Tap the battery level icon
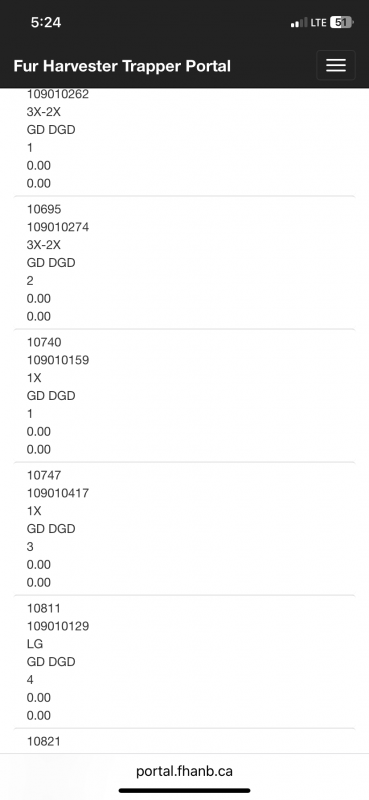 341,22
